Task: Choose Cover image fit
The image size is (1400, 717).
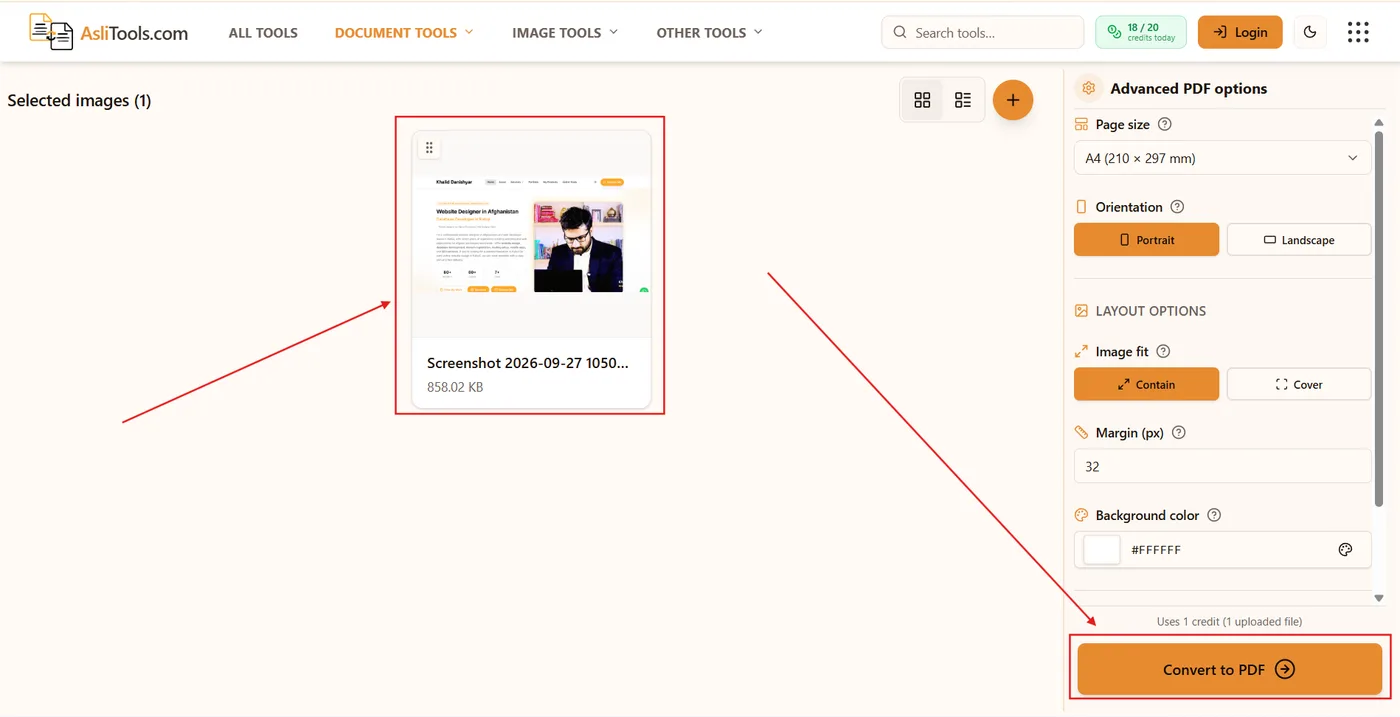Action: [1299, 384]
